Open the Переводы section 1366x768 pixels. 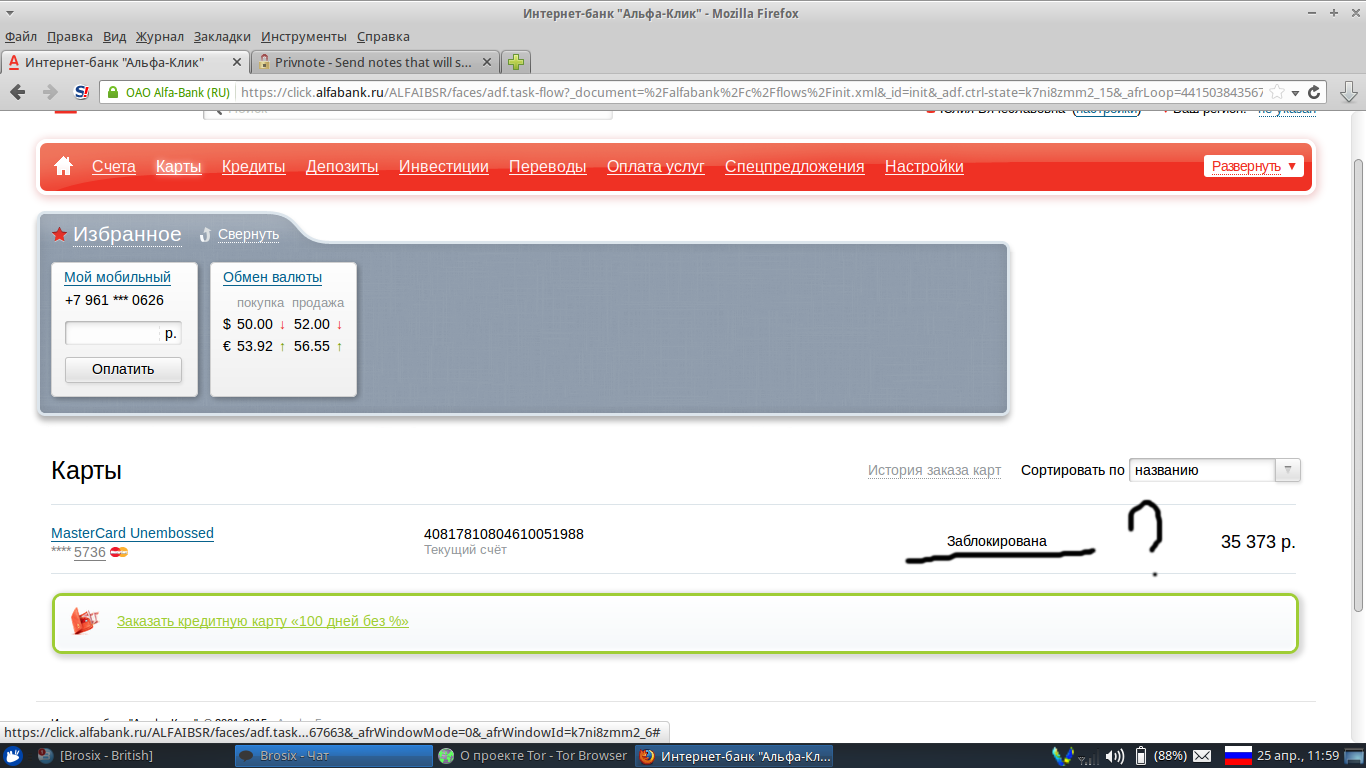tap(547, 167)
